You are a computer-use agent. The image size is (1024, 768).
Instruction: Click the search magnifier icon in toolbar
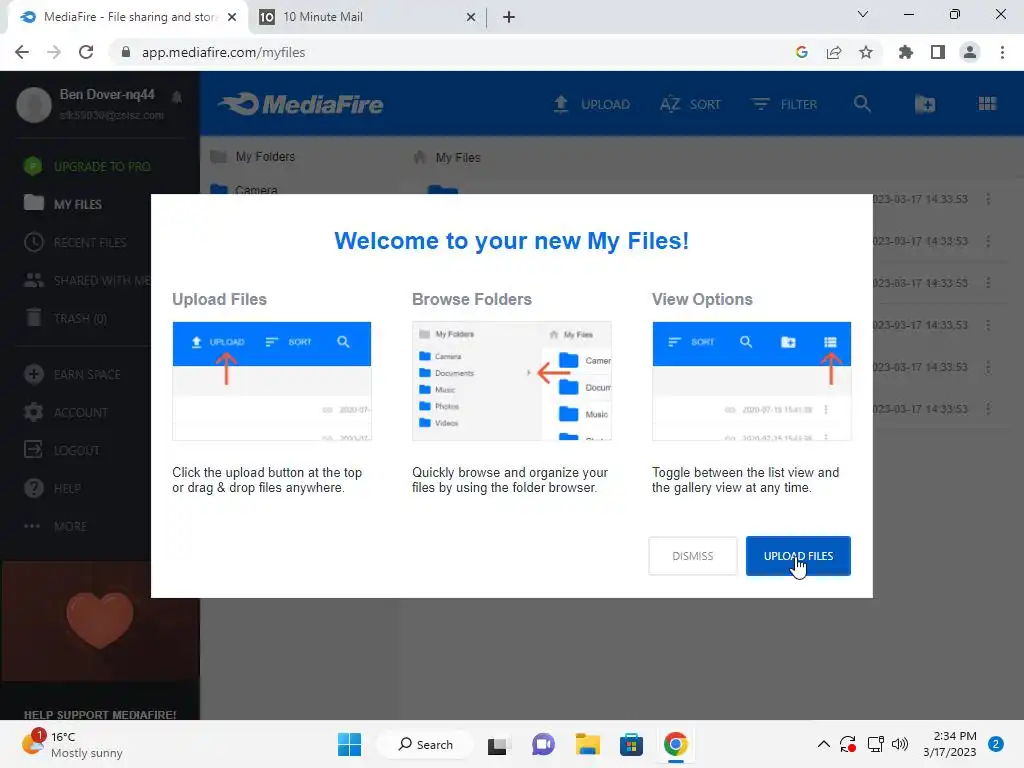862,103
